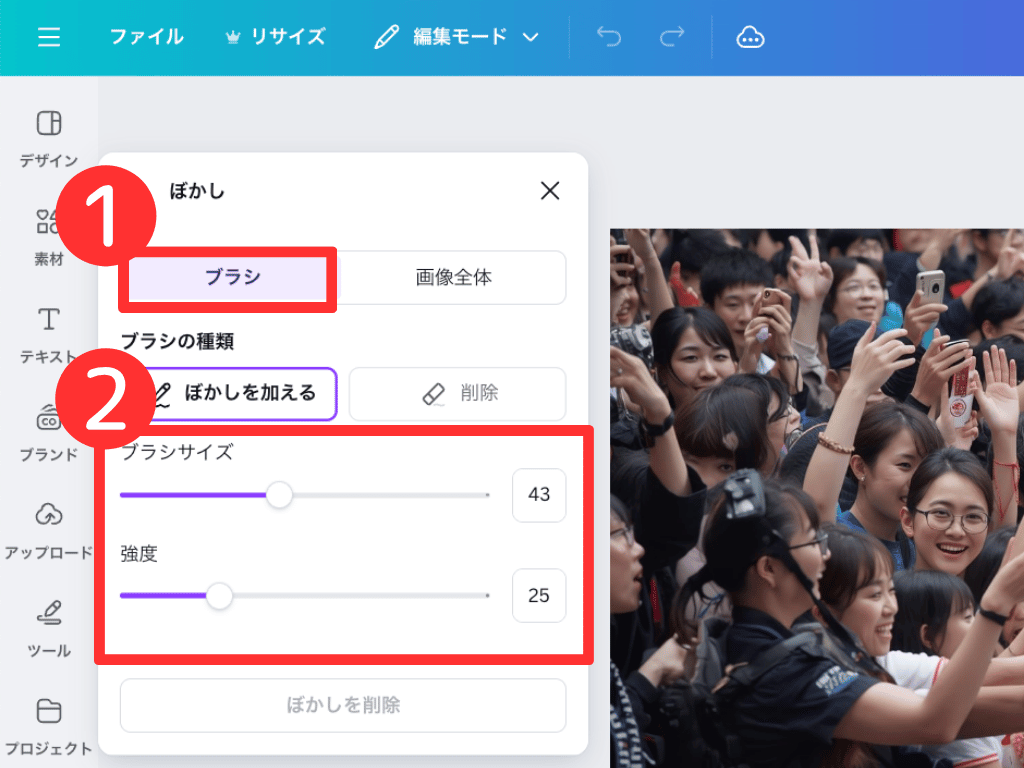Expand the 編集モード dropdown
This screenshot has height=768, width=1024.
pos(456,38)
